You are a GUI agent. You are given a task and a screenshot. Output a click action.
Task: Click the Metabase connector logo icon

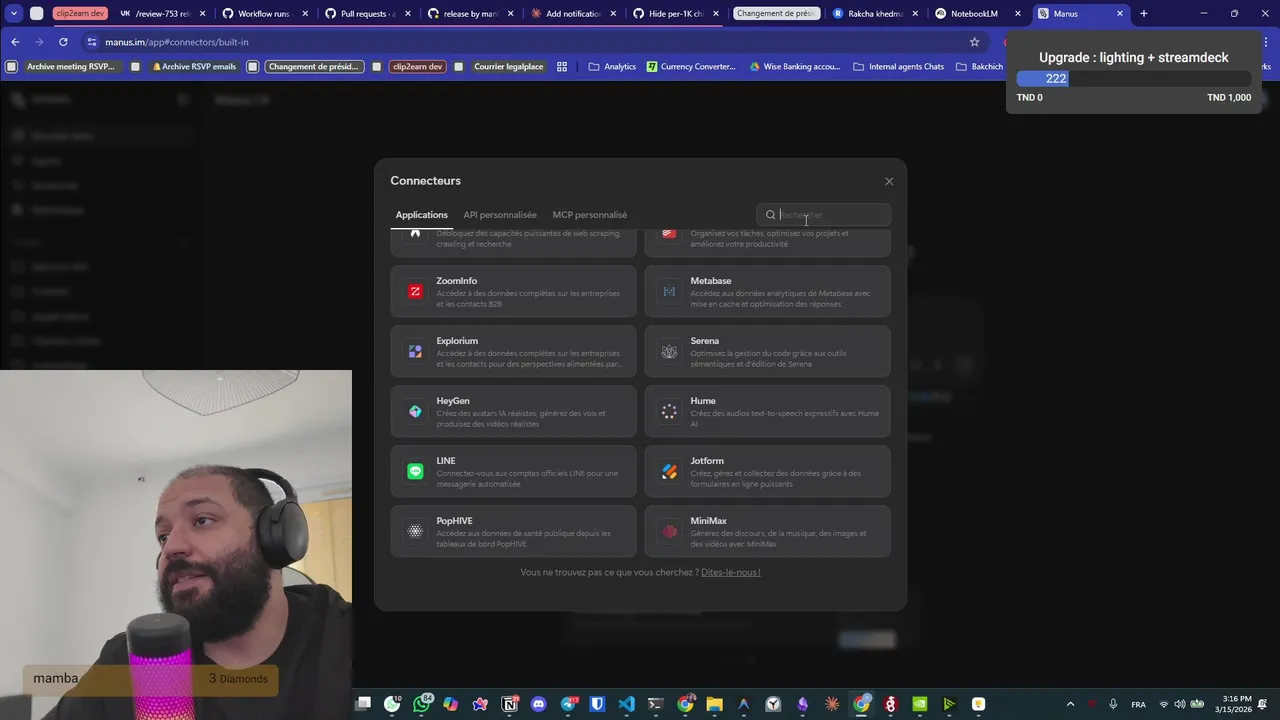click(x=669, y=292)
